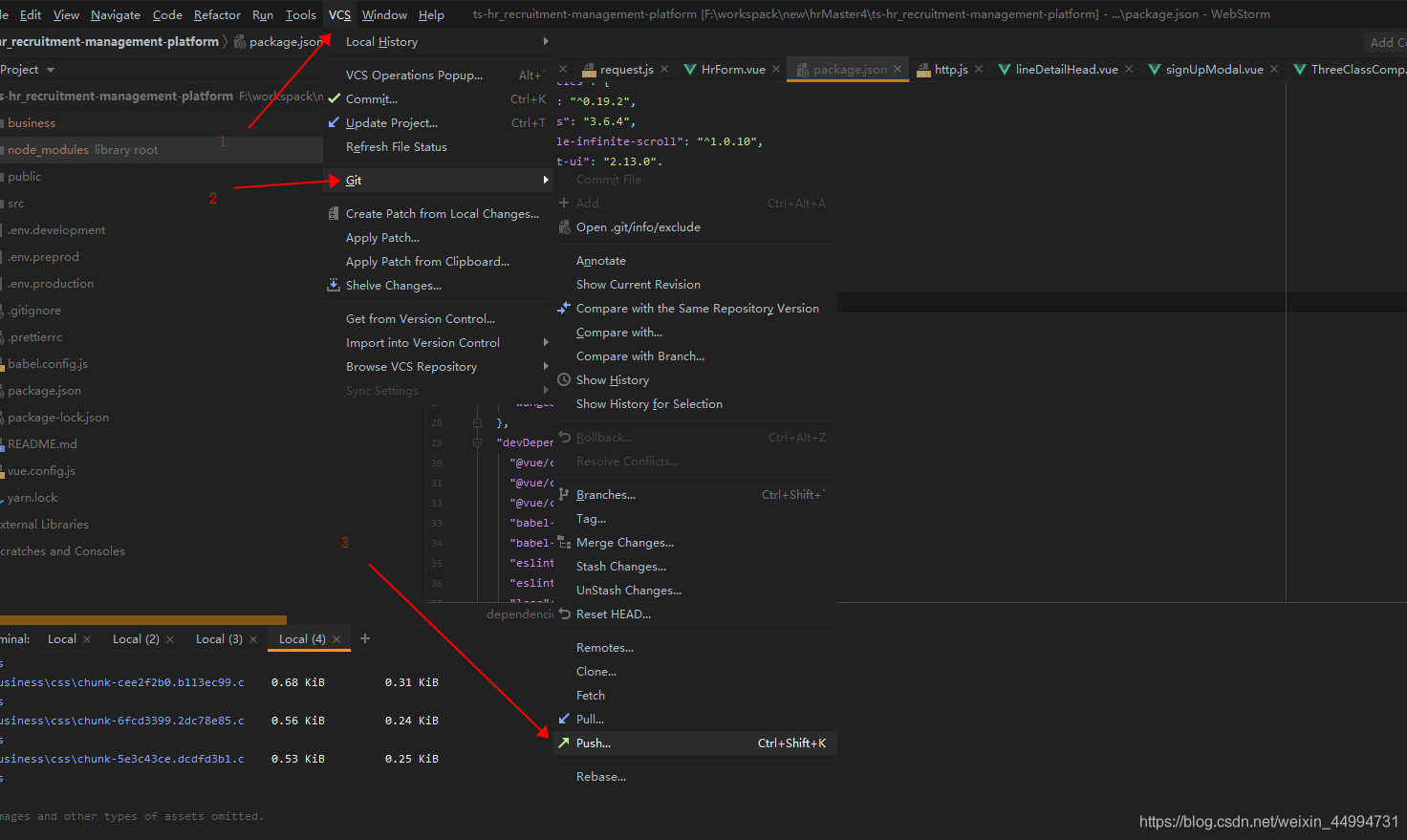Click the Reset HEAD icon
Viewport: 1407px width, 840px height.
564,614
